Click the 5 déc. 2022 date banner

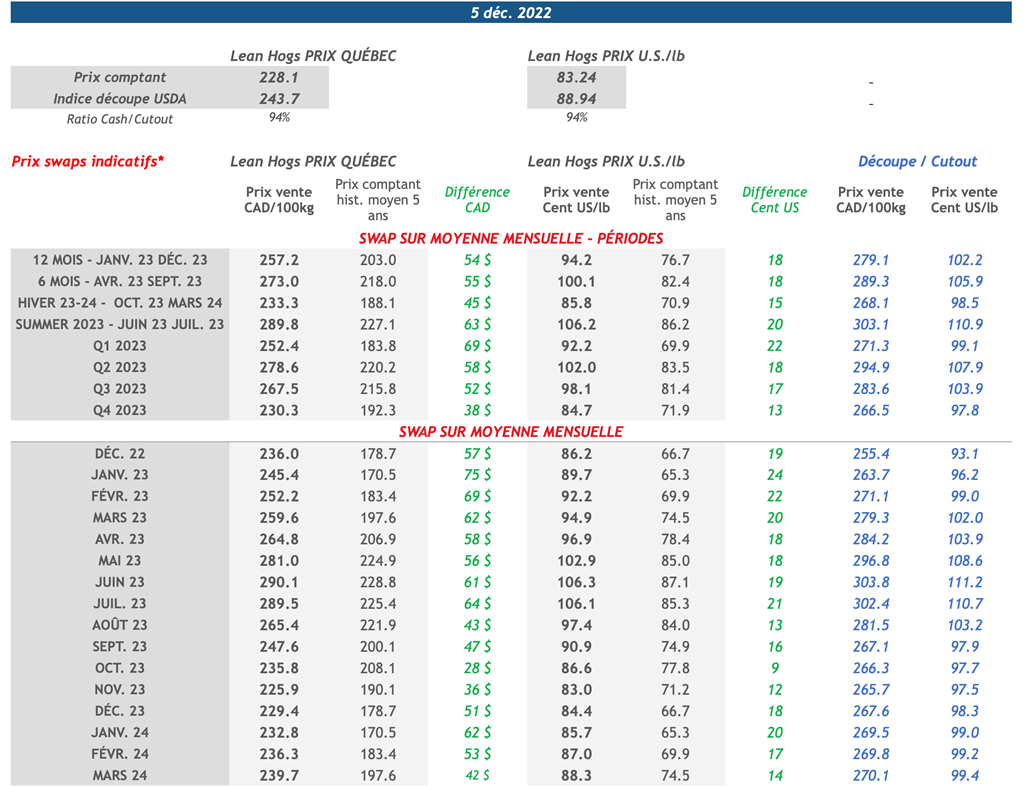point(511,13)
